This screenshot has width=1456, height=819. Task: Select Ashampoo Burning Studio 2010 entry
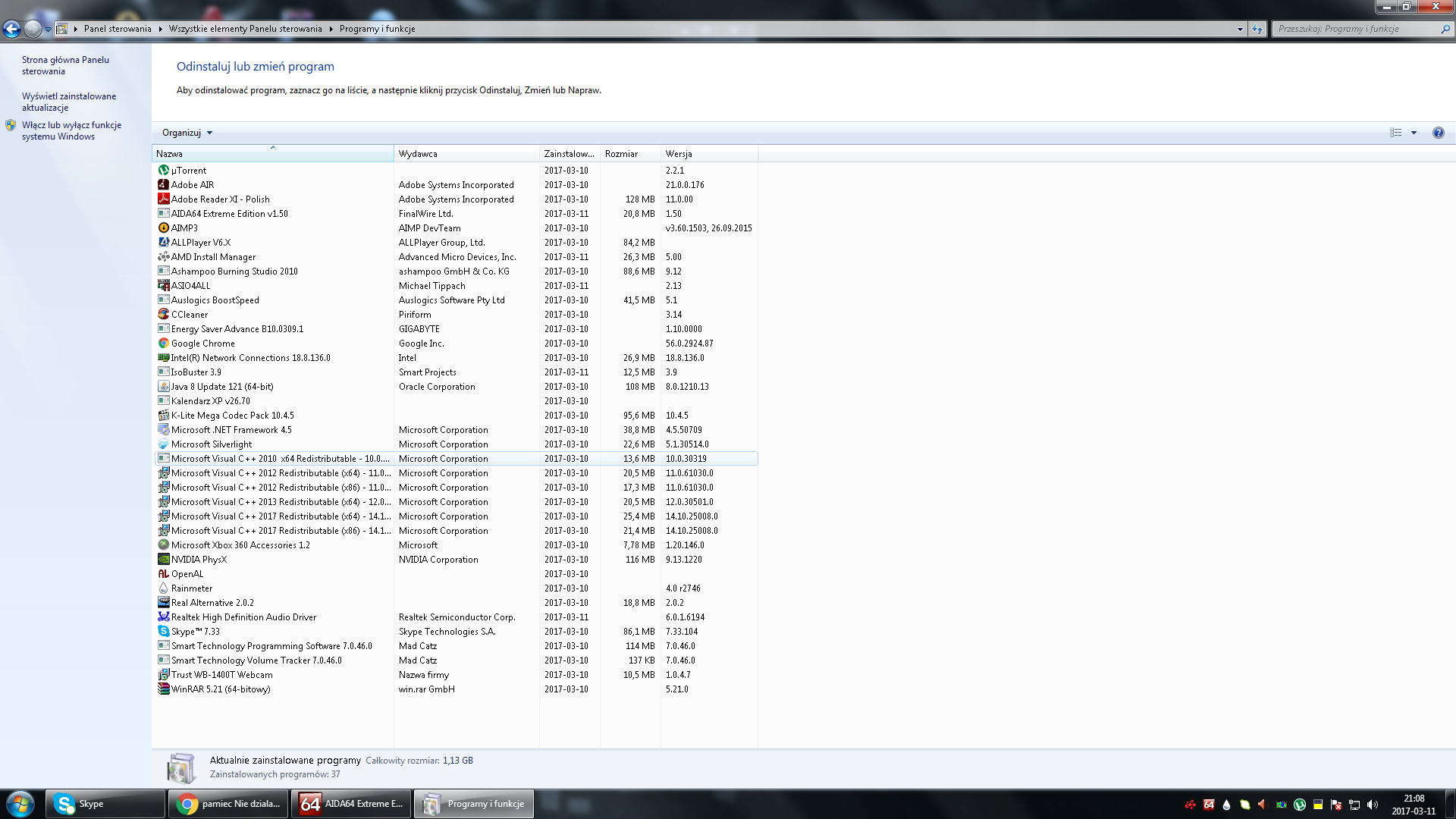click(x=455, y=271)
